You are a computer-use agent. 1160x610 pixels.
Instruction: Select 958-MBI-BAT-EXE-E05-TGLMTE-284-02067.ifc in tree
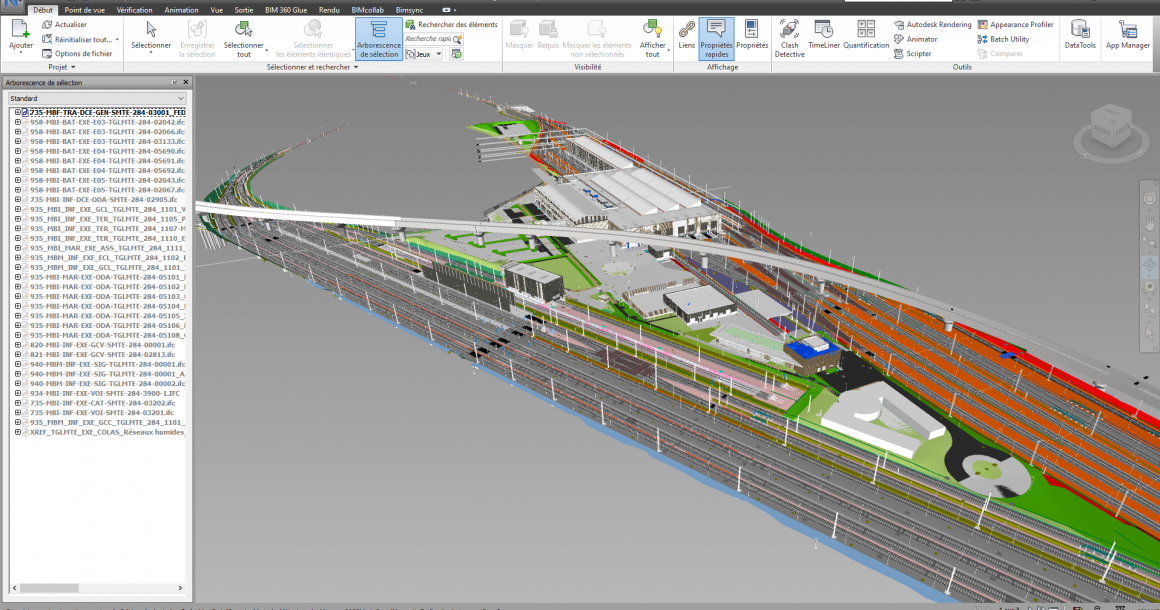(107, 190)
